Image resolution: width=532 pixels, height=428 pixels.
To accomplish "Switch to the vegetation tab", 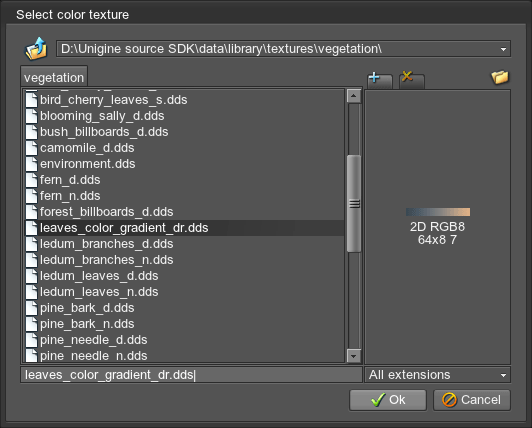I will tap(54, 77).
